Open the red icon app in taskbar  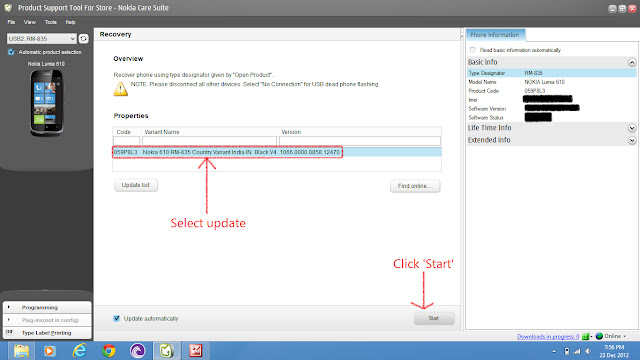click(196, 351)
